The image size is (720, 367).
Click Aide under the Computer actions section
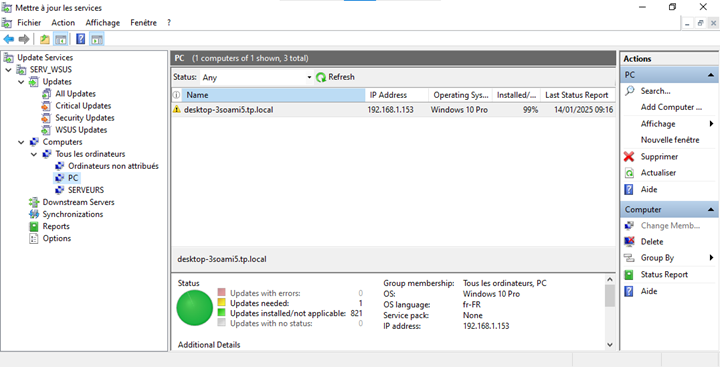click(x=649, y=291)
